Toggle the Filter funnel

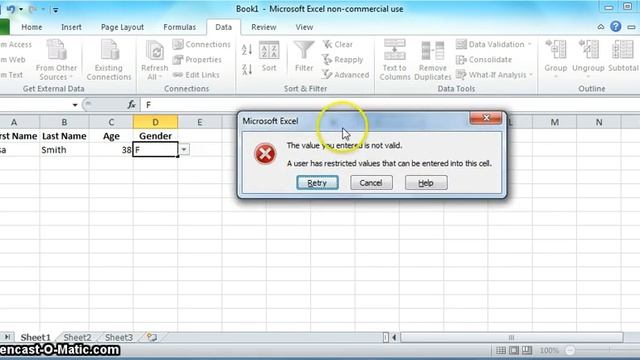coord(304,56)
